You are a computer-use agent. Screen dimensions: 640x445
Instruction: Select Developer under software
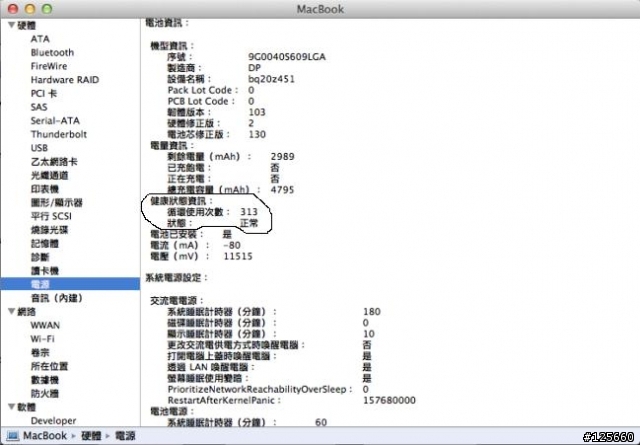pyautogui.click(x=53, y=421)
